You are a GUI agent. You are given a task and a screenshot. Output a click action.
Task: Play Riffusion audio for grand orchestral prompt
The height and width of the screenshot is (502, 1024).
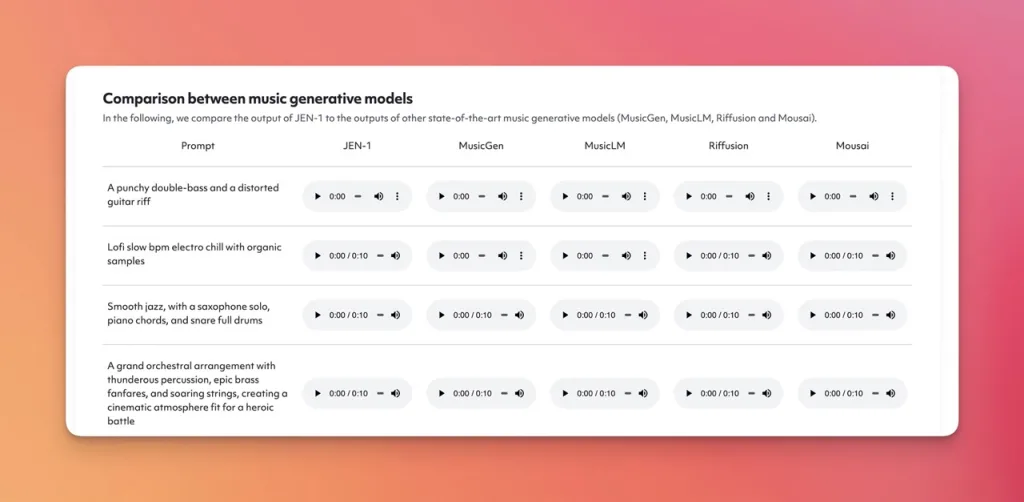690,394
